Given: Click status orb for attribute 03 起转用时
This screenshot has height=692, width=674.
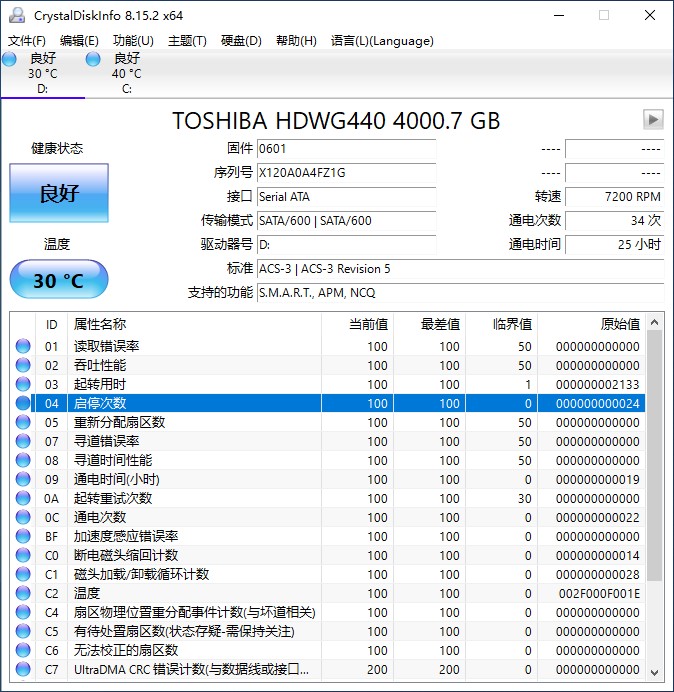Looking at the screenshot, I should pyautogui.click(x=23, y=384).
